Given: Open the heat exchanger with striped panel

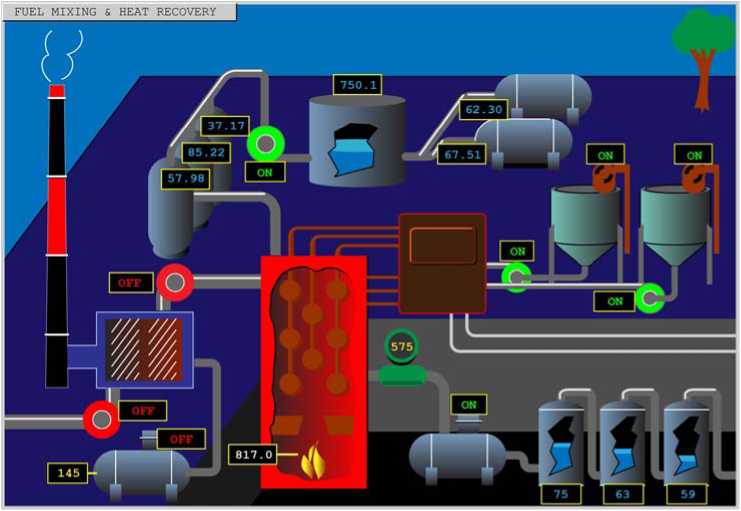Looking at the screenshot, I should coord(145,350).
